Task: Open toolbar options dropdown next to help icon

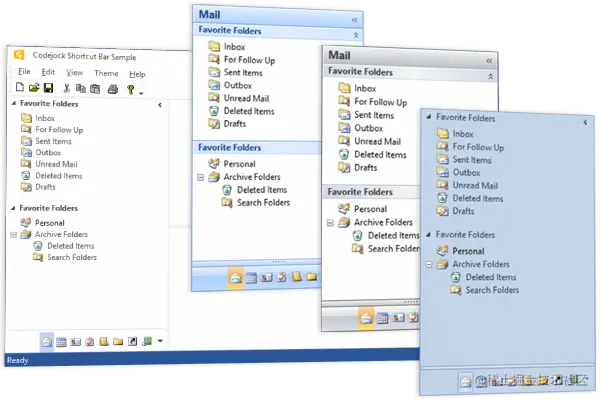Action: click(141, 93)
